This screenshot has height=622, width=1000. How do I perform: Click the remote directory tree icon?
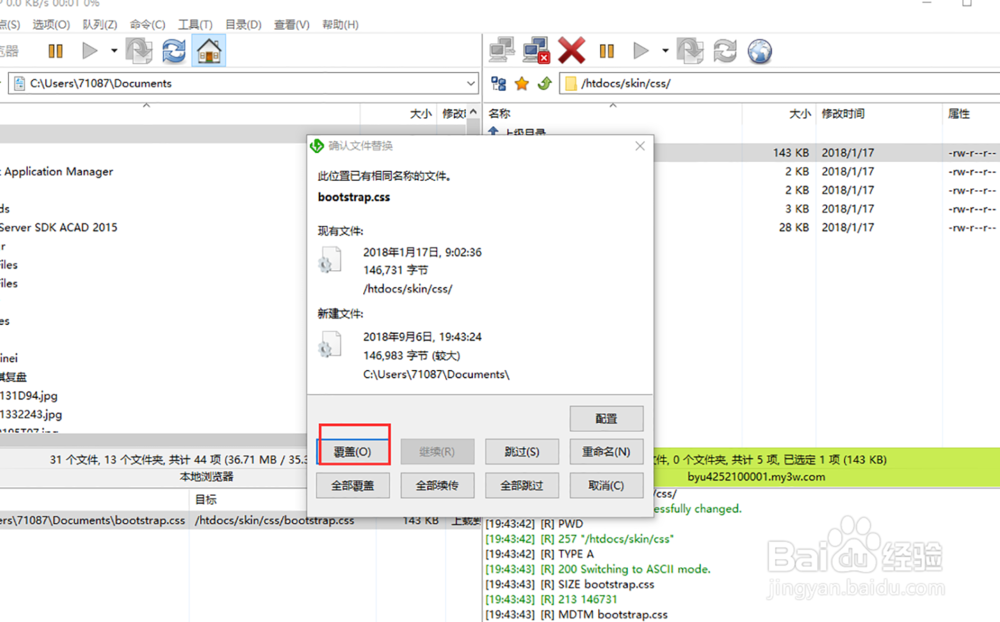tap(499, 84)
